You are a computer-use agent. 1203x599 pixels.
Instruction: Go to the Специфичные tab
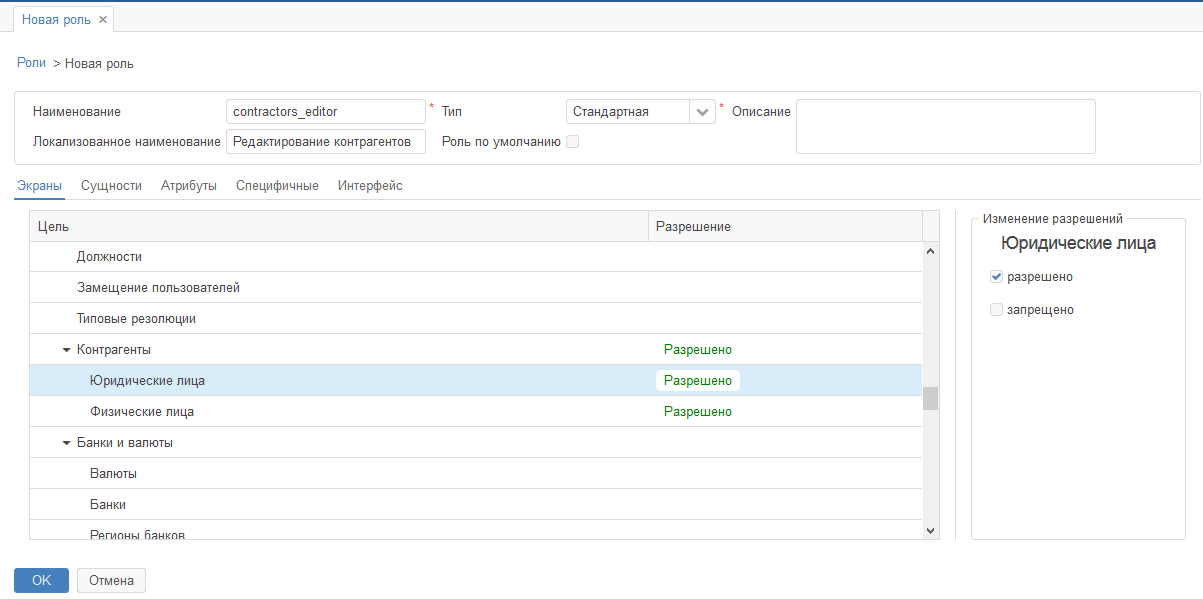(x=277, y=186)
